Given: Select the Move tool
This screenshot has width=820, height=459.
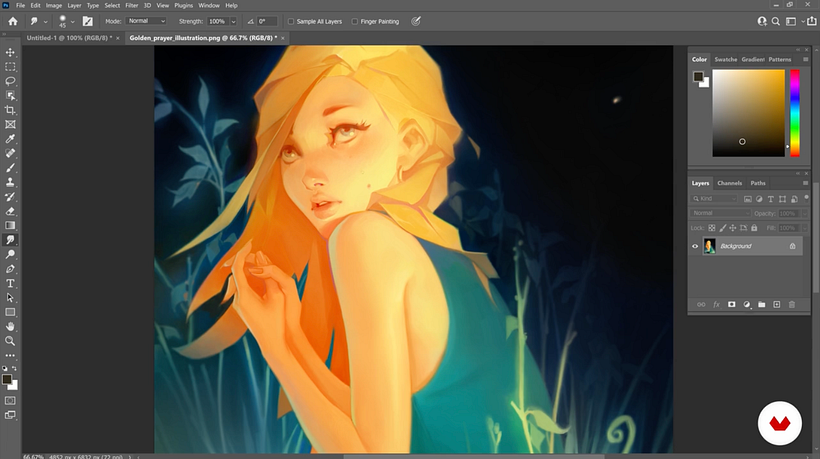Looking at the screenshot, I should tap(11, 52).
